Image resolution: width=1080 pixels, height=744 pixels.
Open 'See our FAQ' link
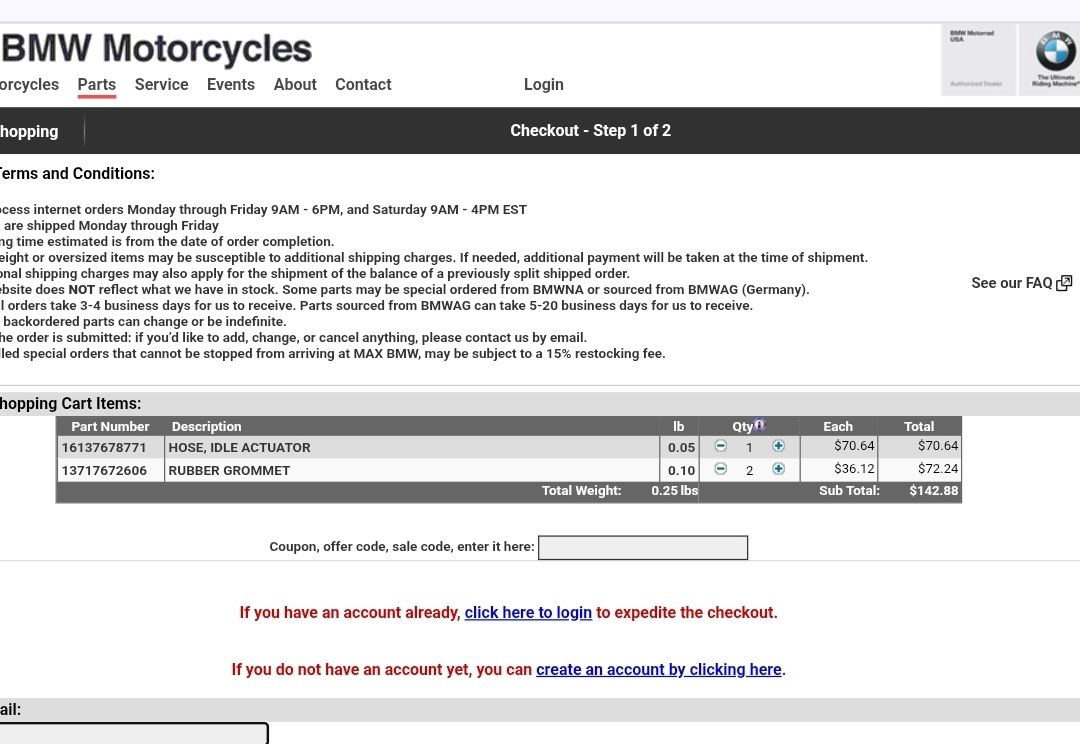coord(1012,283)
